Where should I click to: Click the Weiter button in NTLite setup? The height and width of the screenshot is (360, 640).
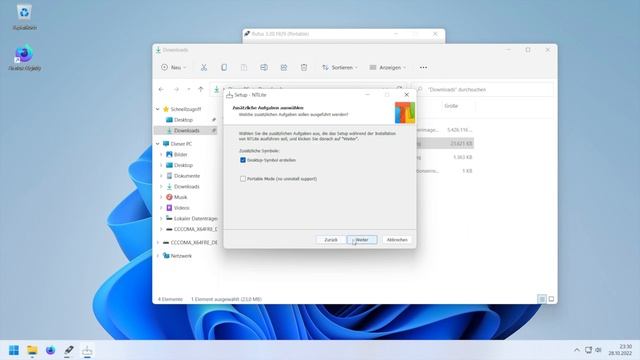click(x=362, y=240)
